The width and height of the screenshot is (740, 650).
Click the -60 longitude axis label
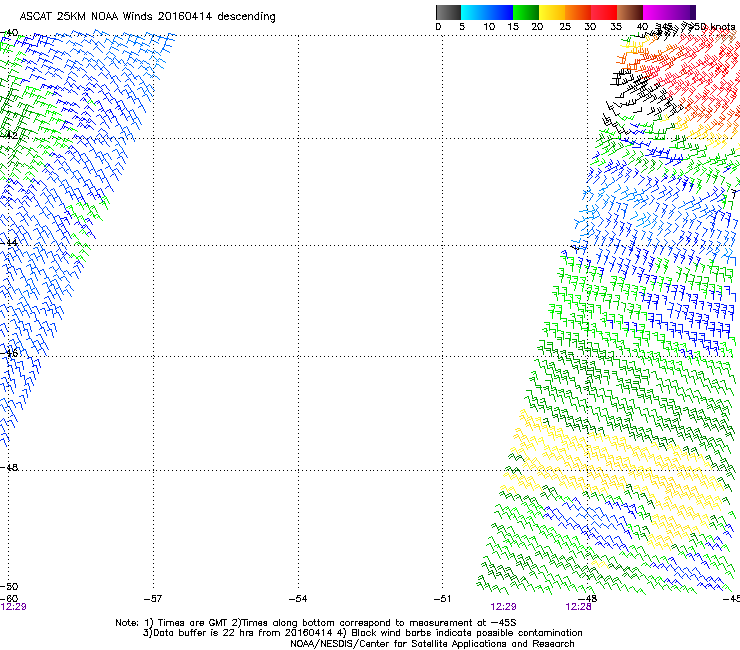click(x=9, y=599)
